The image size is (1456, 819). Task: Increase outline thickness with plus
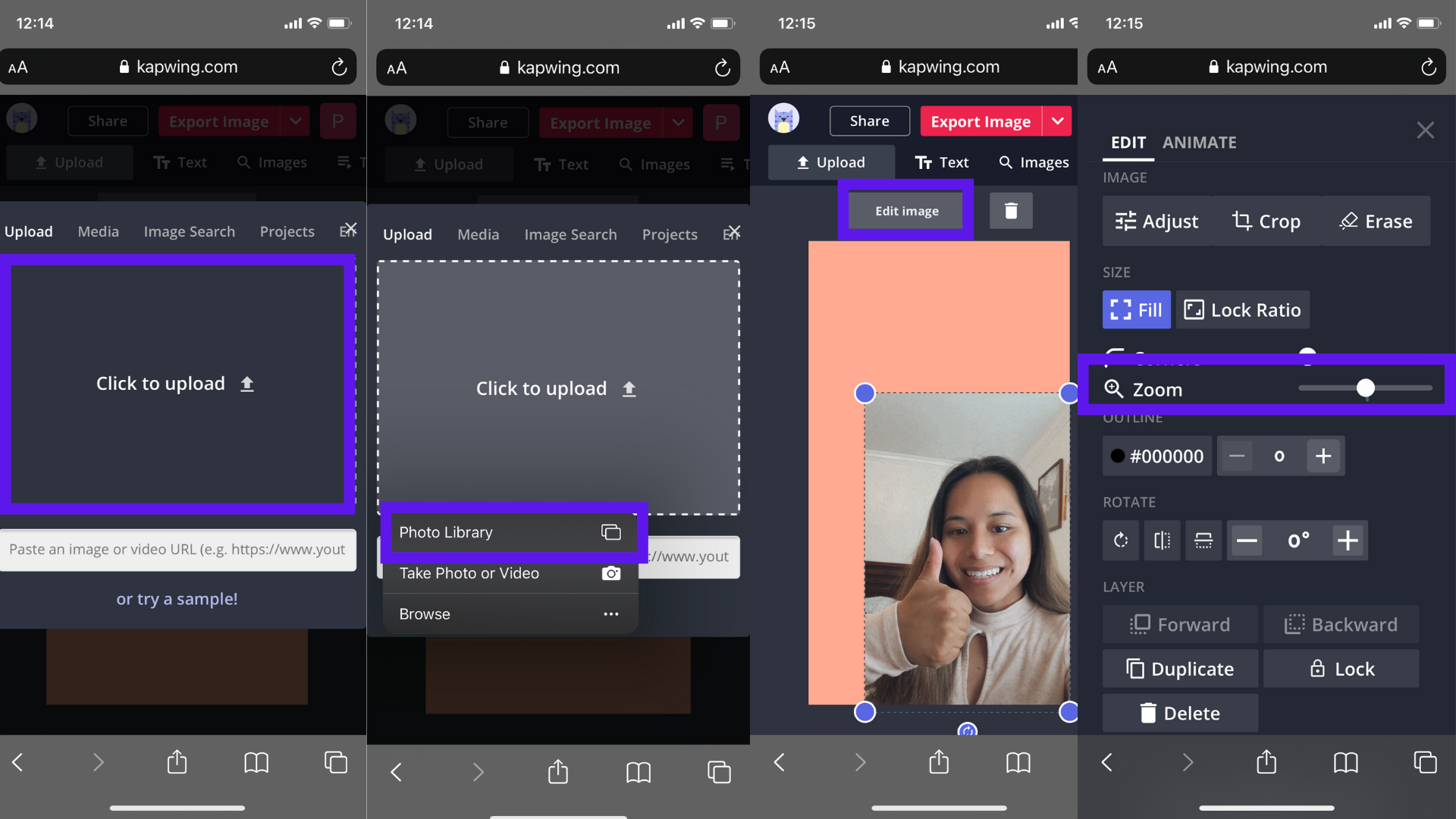[1323, 457]
